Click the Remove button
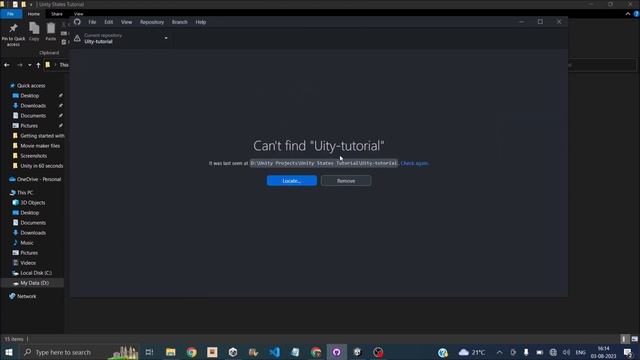640x360 pixels. [346, 181]
